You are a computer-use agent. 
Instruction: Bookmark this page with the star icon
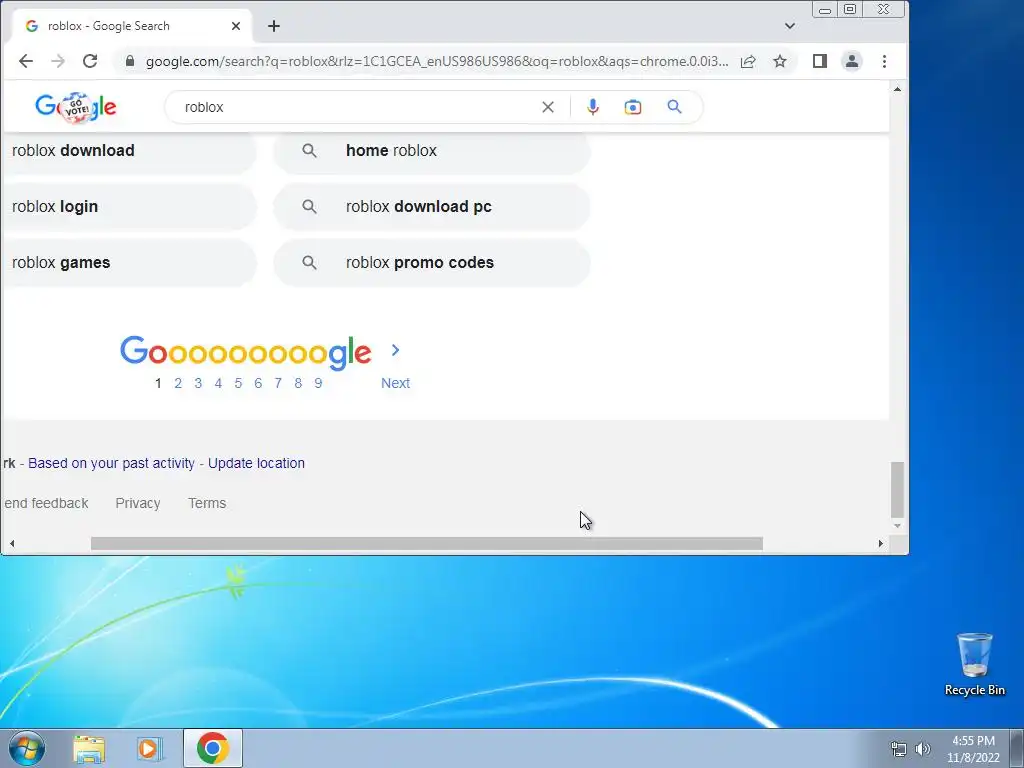coord(780,61)
